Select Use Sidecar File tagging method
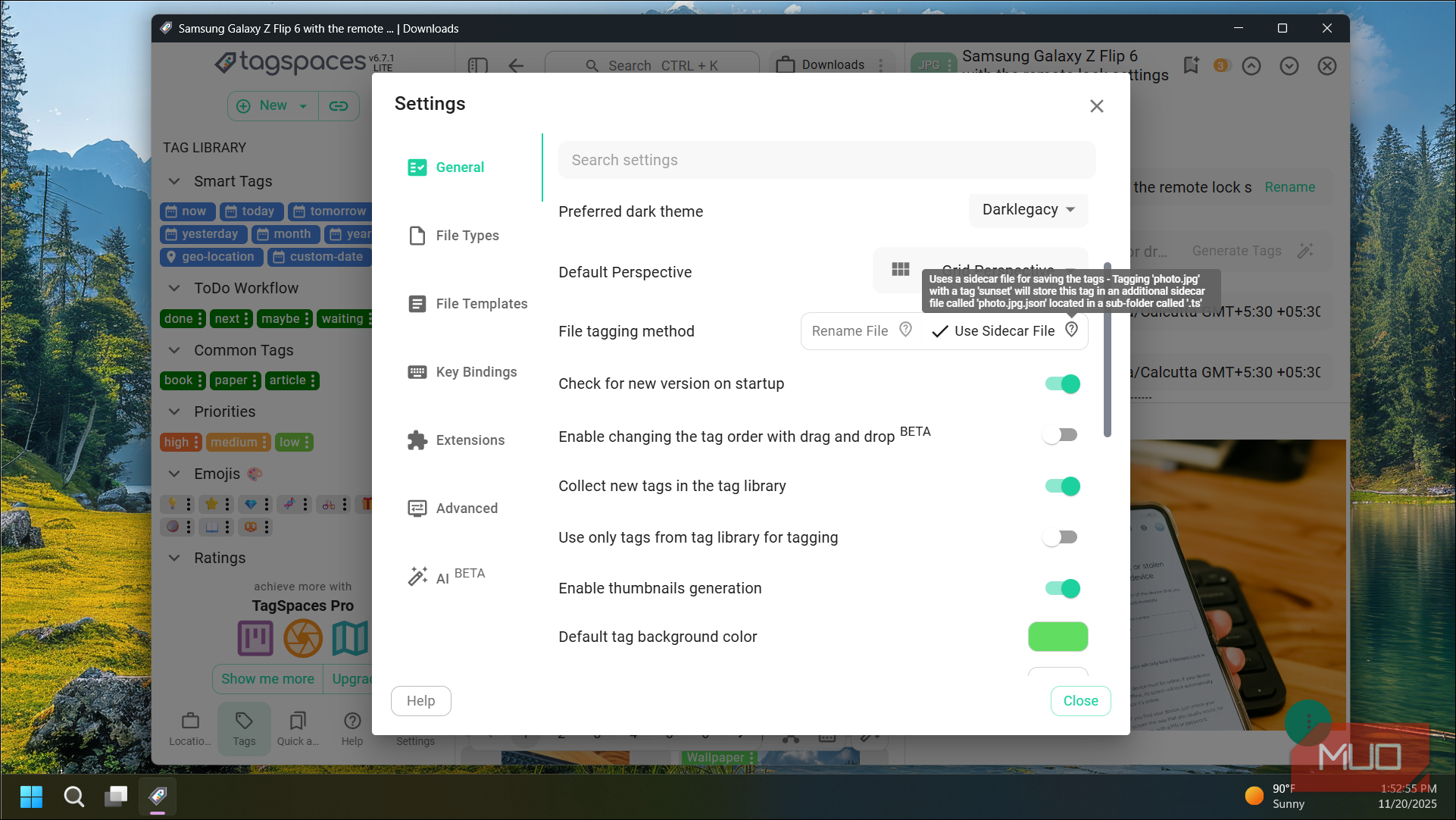The height and width of the screenshot is (820, 1456). coord(1005,331)
